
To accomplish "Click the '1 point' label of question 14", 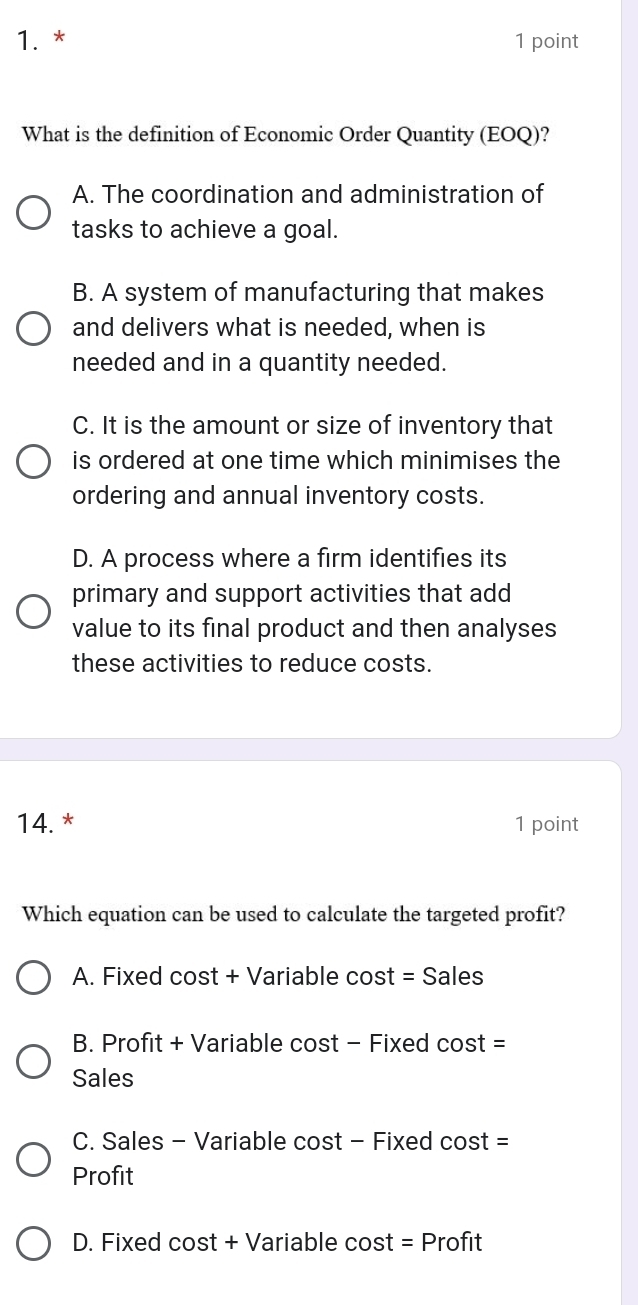I will pos(546,824).
